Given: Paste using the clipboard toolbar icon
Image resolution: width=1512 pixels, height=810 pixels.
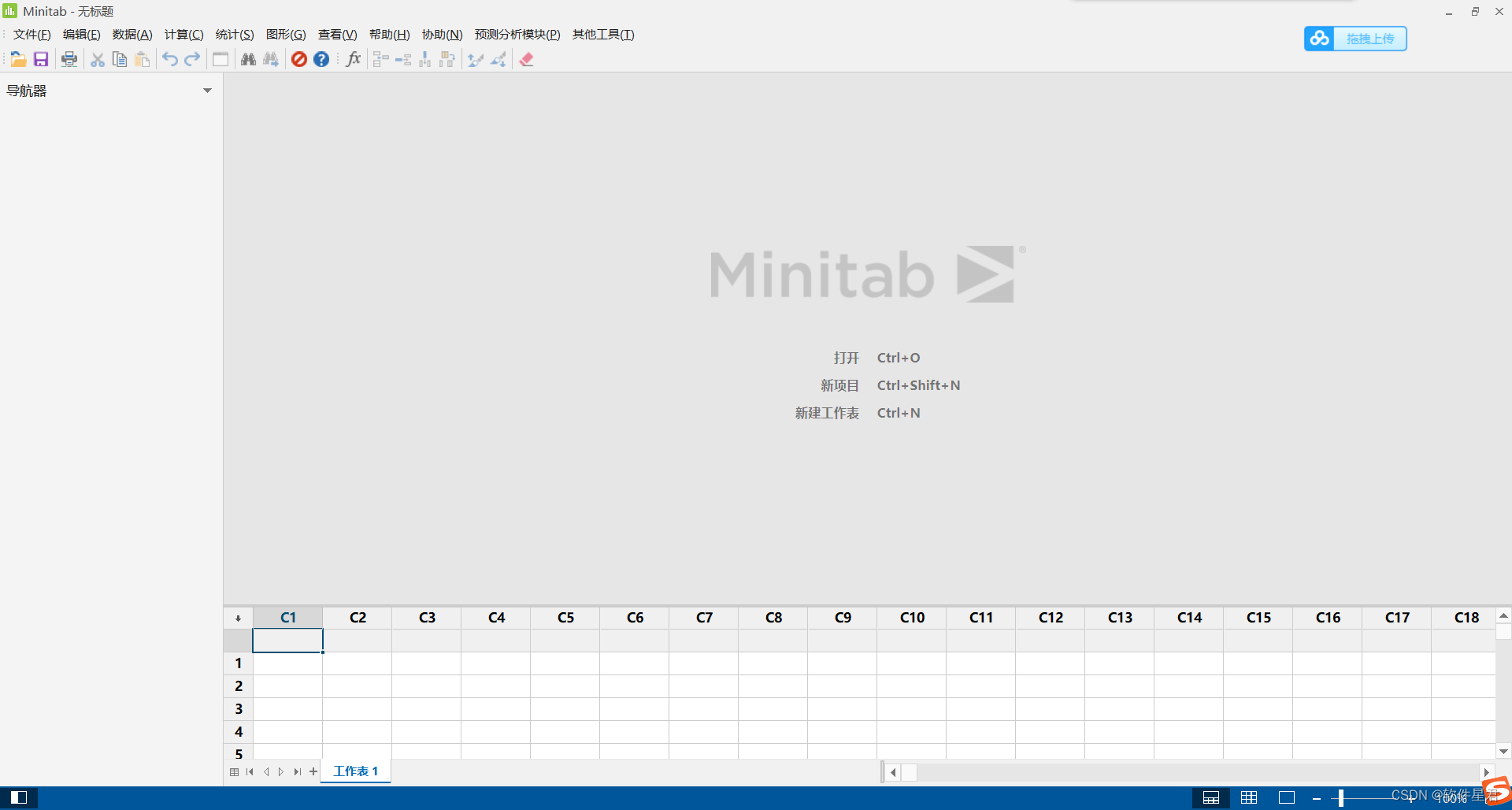Looking at the screenshot, I should coord(143,59).
